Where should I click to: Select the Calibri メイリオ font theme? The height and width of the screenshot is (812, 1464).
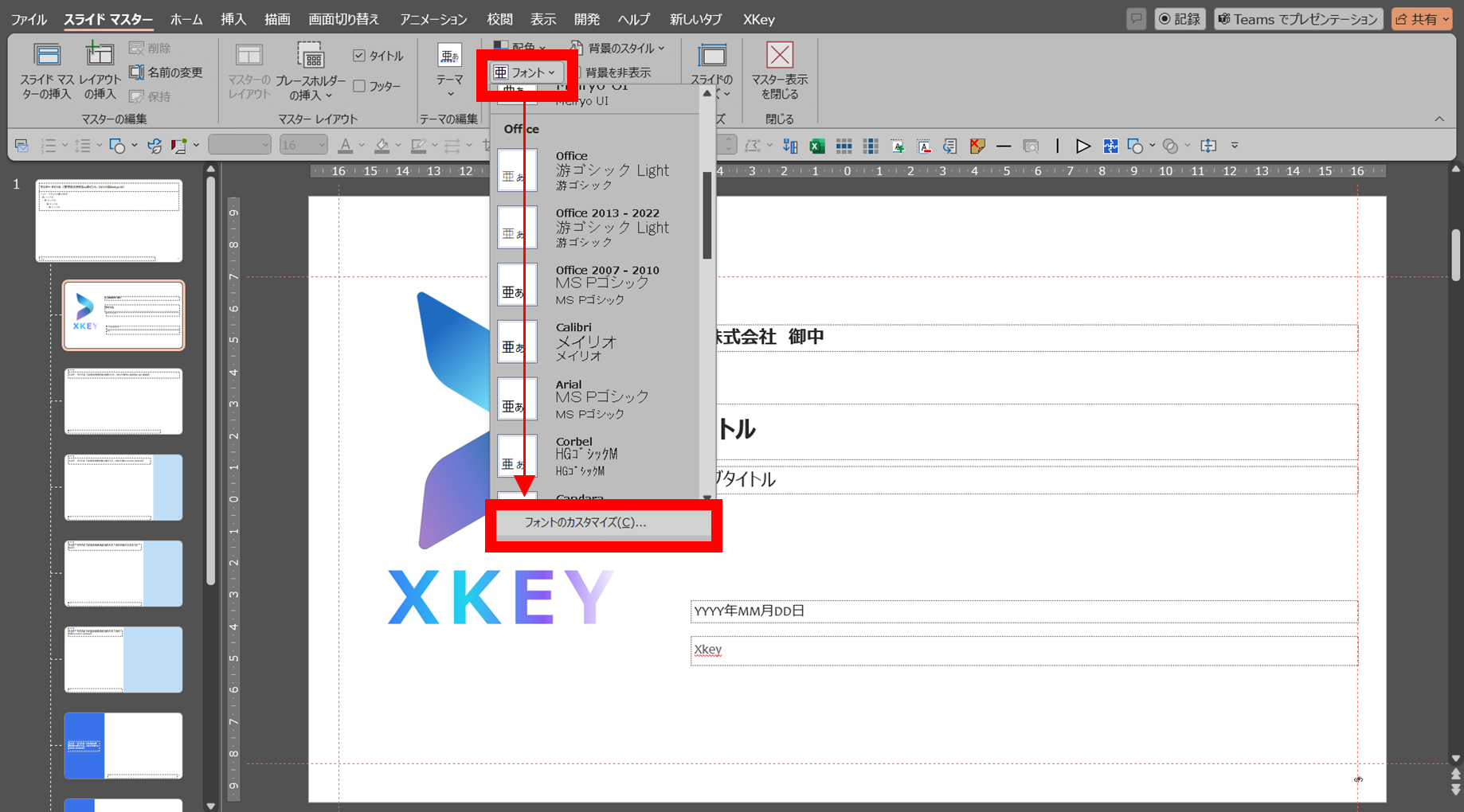[596, 342]
